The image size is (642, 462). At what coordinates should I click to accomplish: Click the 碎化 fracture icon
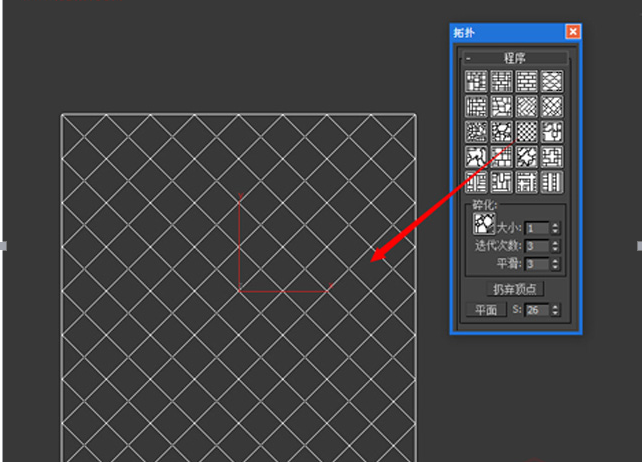coord(484,224)
